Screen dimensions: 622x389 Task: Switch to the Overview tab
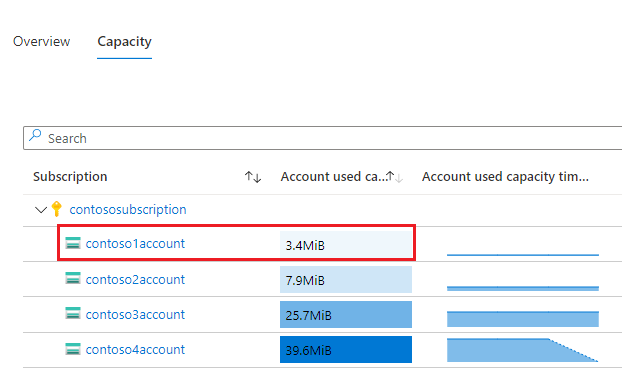pyautogui.click(x=42, y=41)
